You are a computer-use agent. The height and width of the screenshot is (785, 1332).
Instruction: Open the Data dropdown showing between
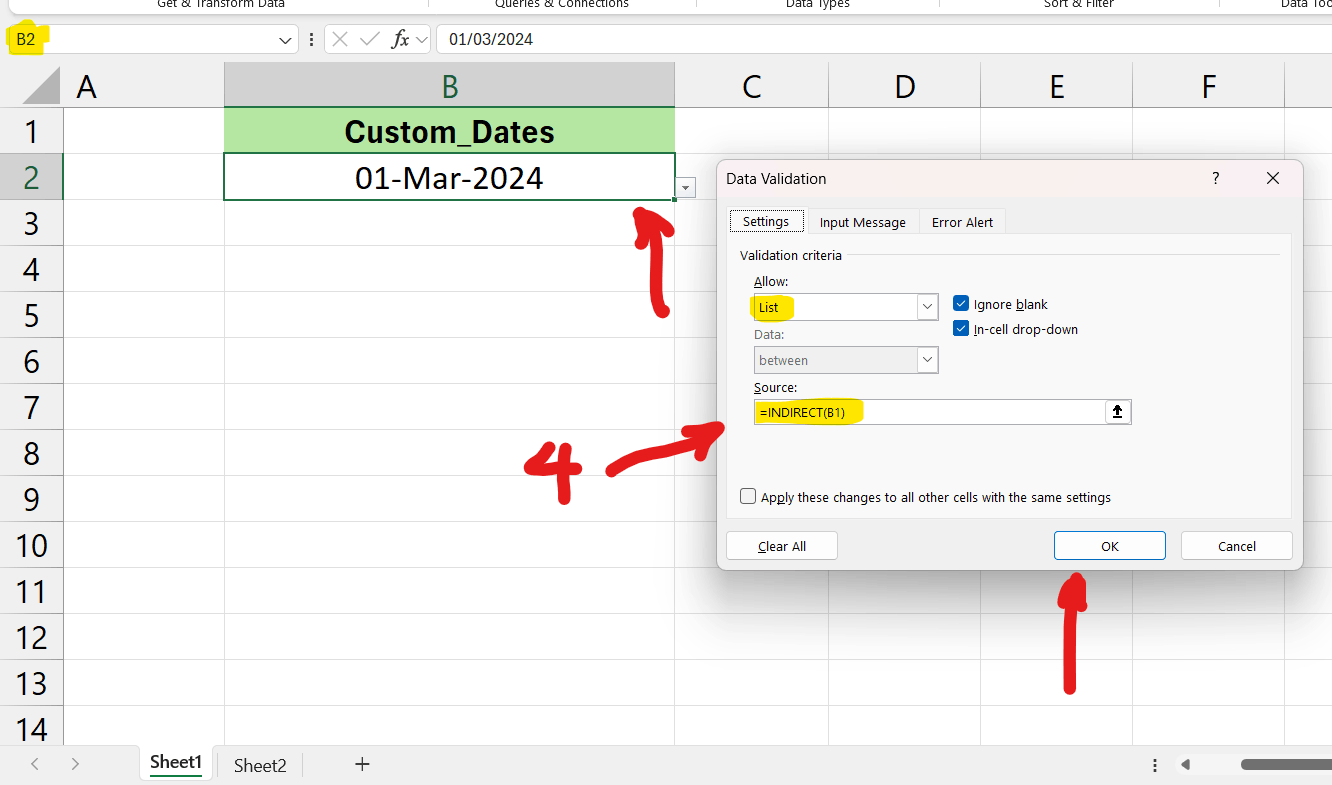[926, 359]
